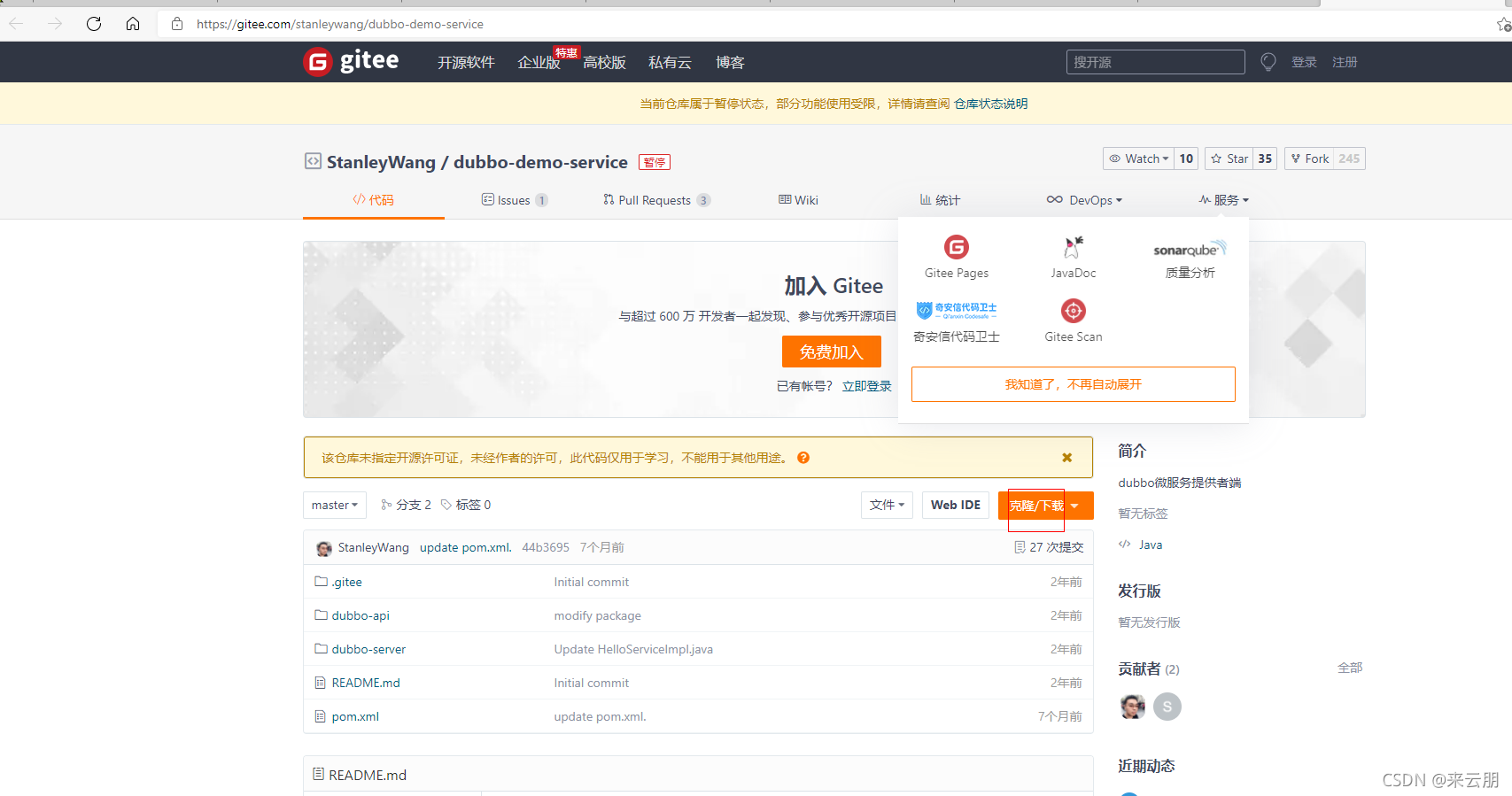Open the watcher count 10

[x=1186, y=158]
